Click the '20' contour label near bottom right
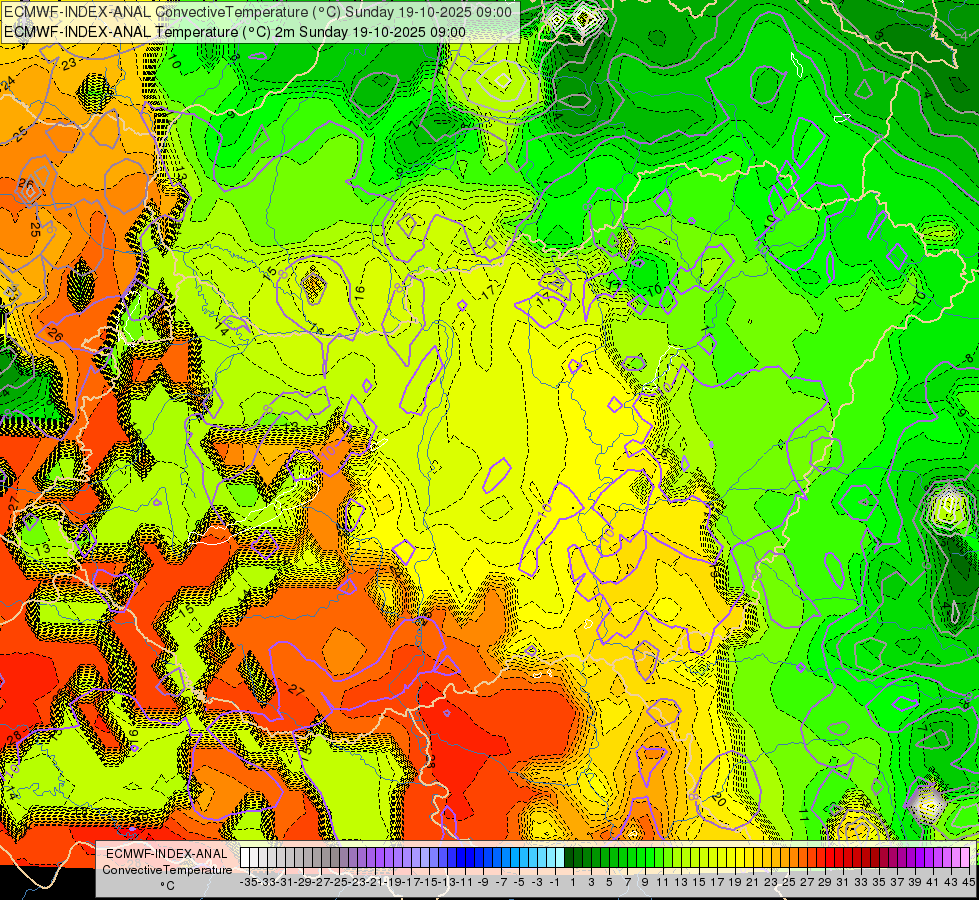 717,799
